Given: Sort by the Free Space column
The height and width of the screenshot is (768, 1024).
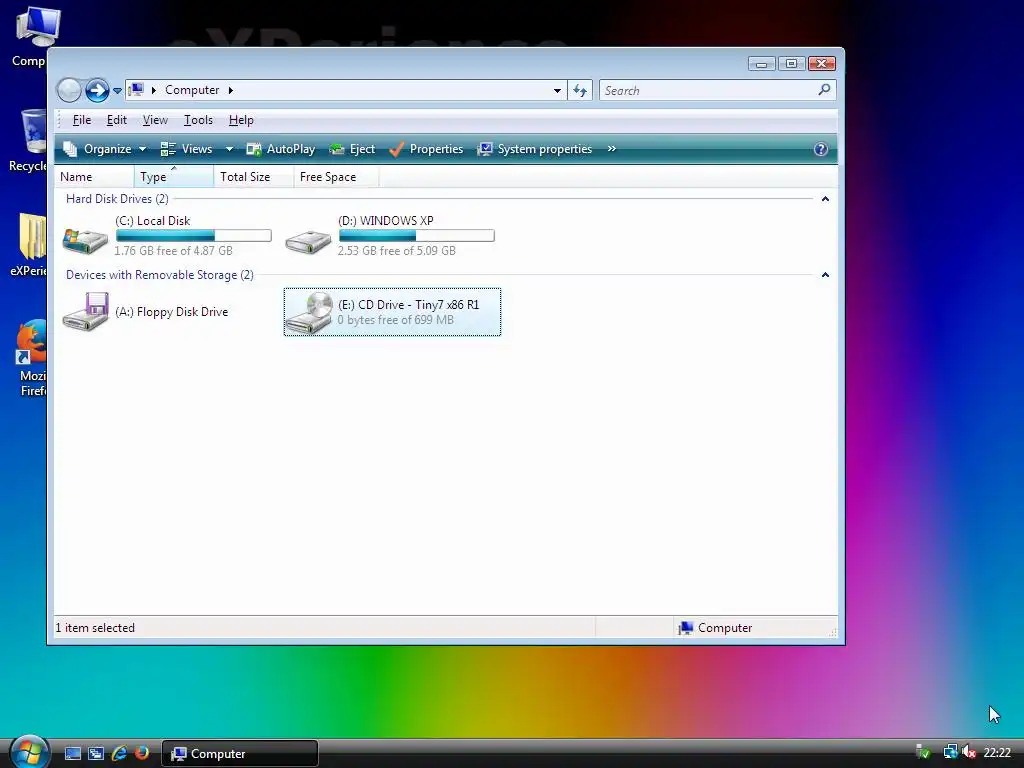Looking at the screenshot, I should coord(336,177).
